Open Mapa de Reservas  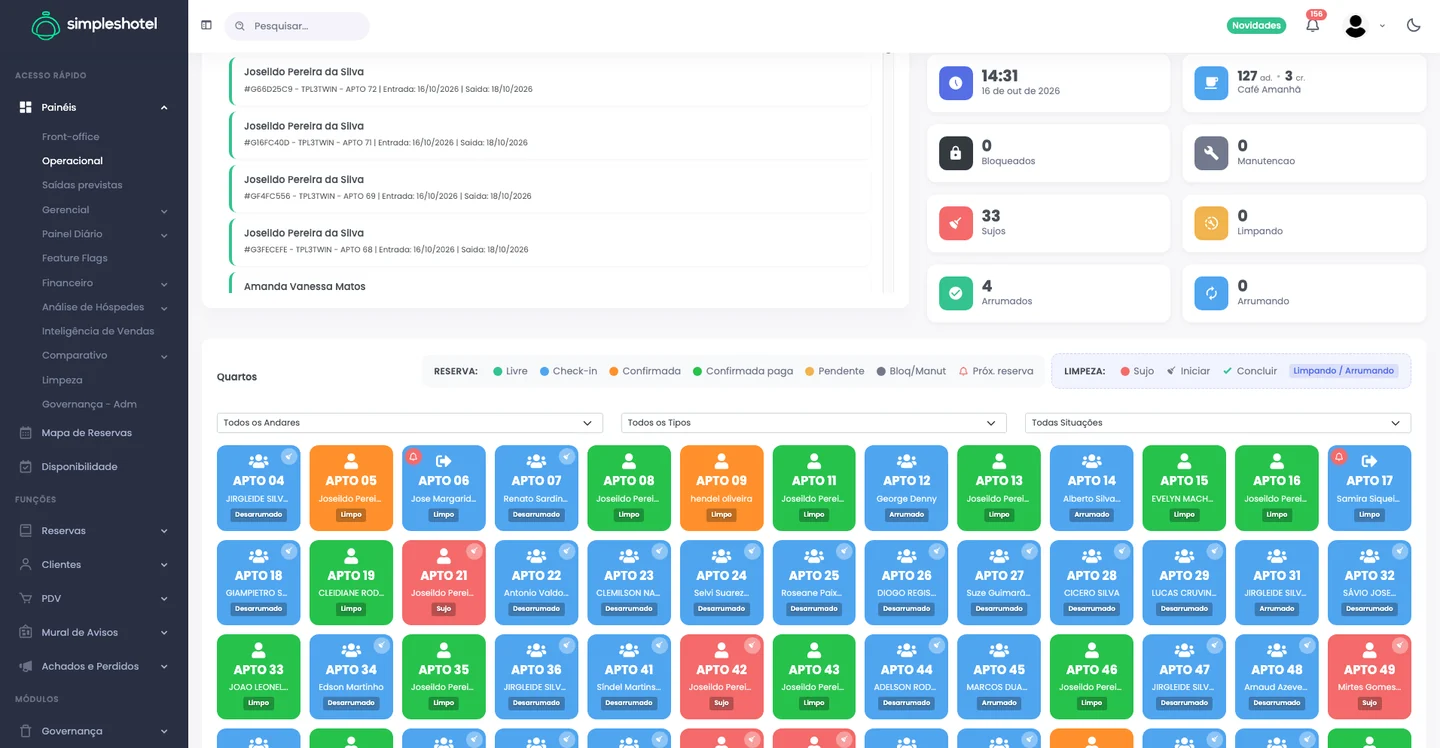[x=86, y=433]
